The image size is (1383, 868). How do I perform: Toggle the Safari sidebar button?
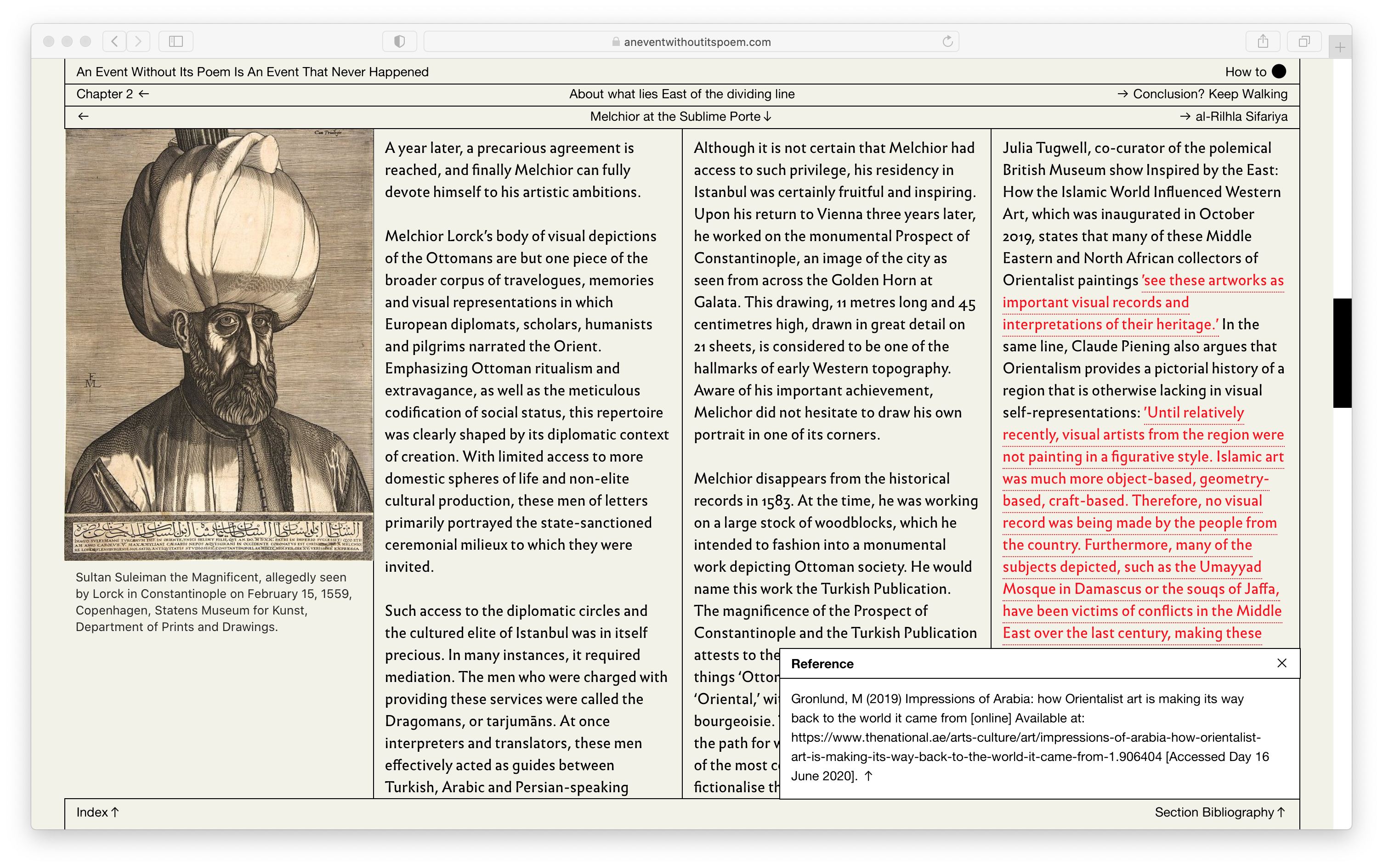pyautogui.click(x=176, y=41)
